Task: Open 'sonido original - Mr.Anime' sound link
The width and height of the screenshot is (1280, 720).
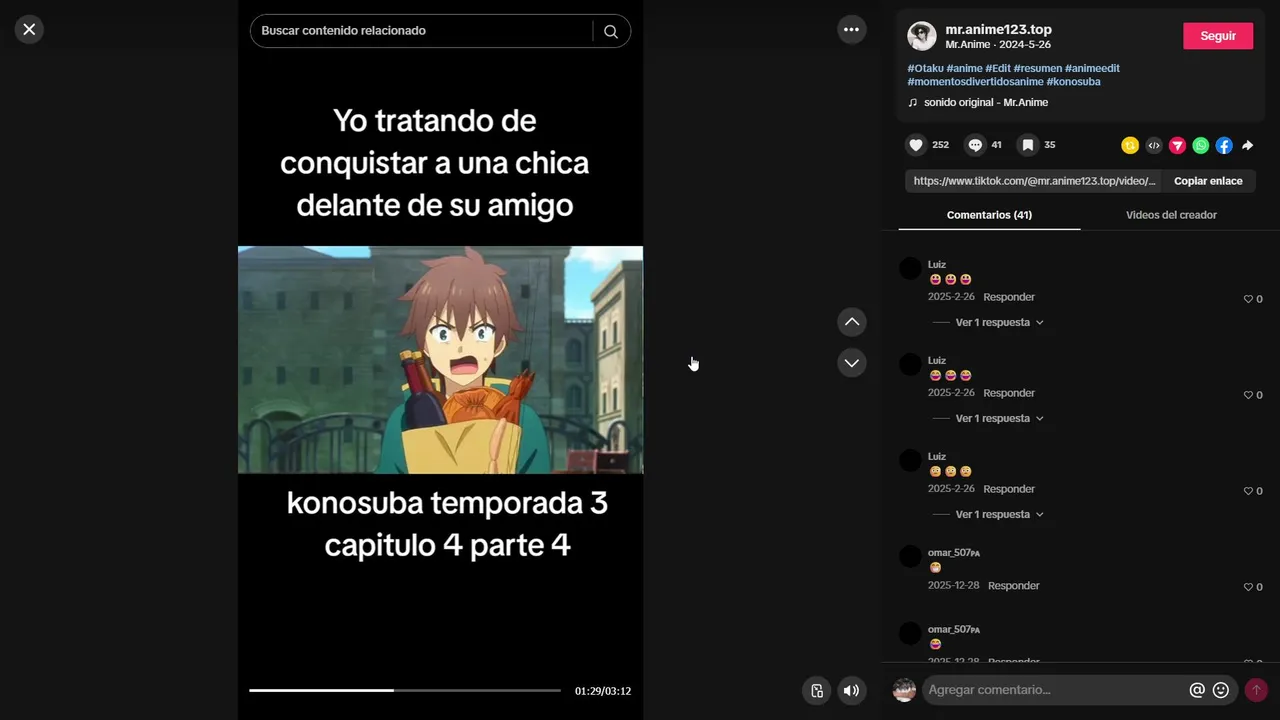Action: point(986,102)
